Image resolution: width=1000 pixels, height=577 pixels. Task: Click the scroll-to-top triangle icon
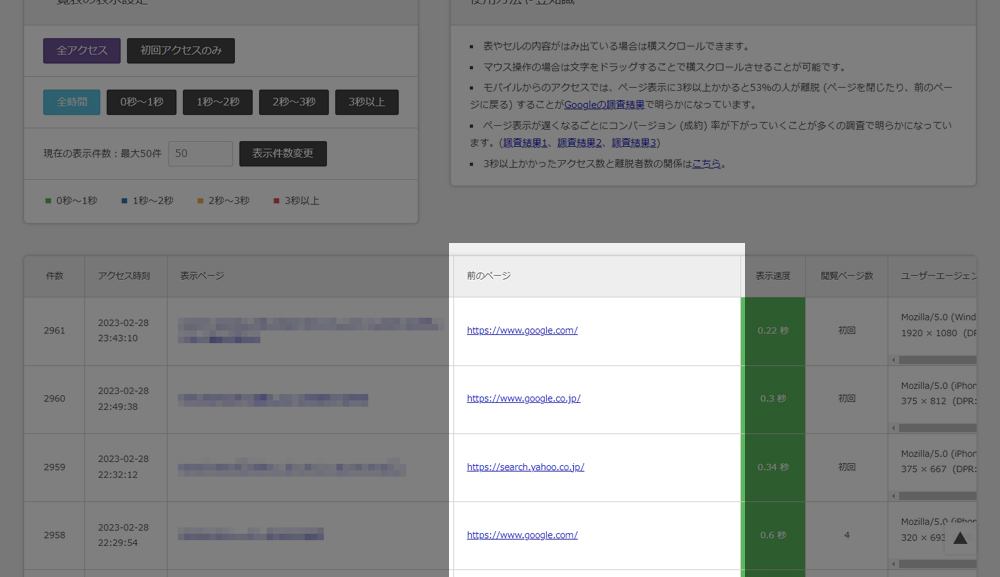pos(960,539)
